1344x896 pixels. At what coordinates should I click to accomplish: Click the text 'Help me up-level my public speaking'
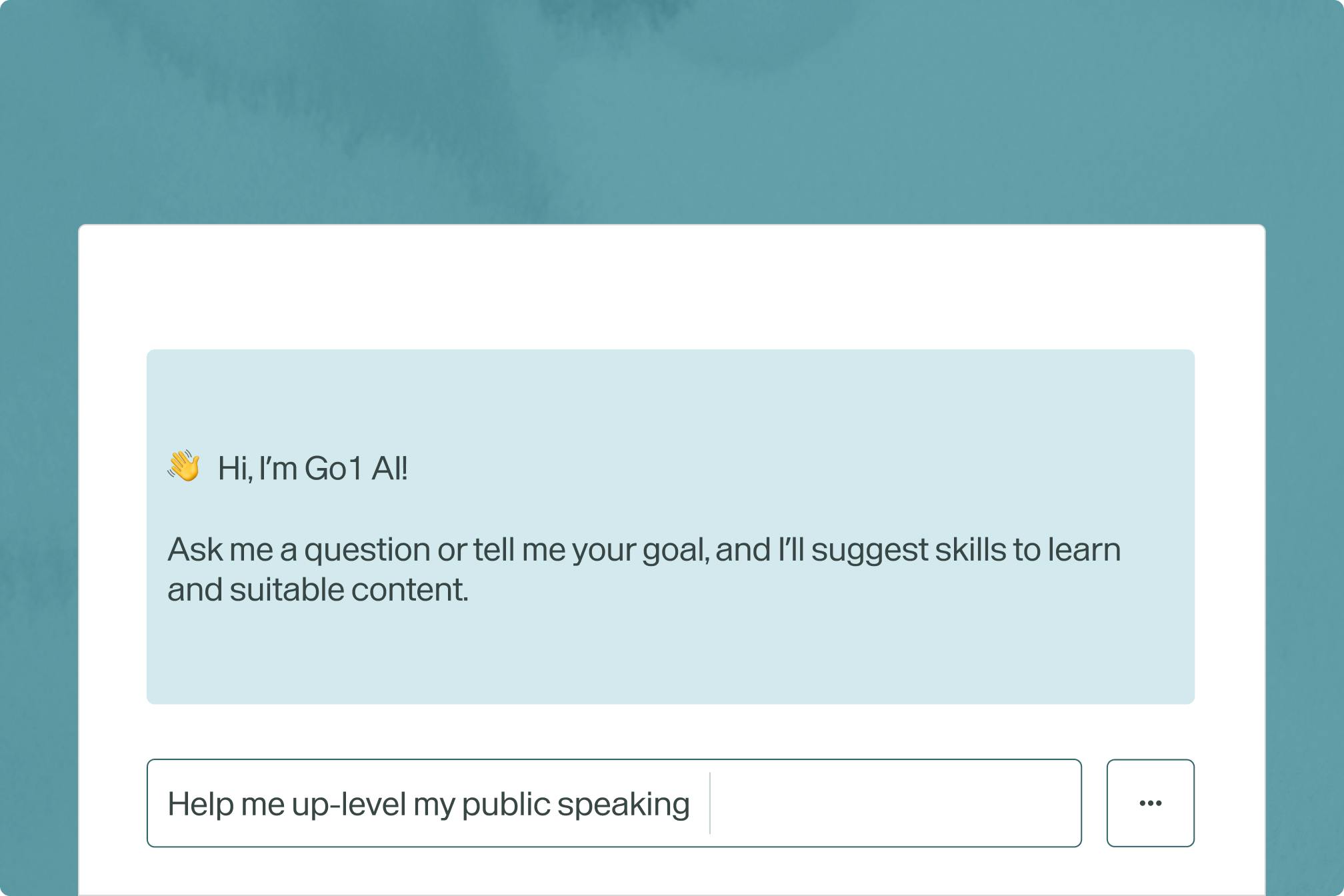click(x=428, y=804)
